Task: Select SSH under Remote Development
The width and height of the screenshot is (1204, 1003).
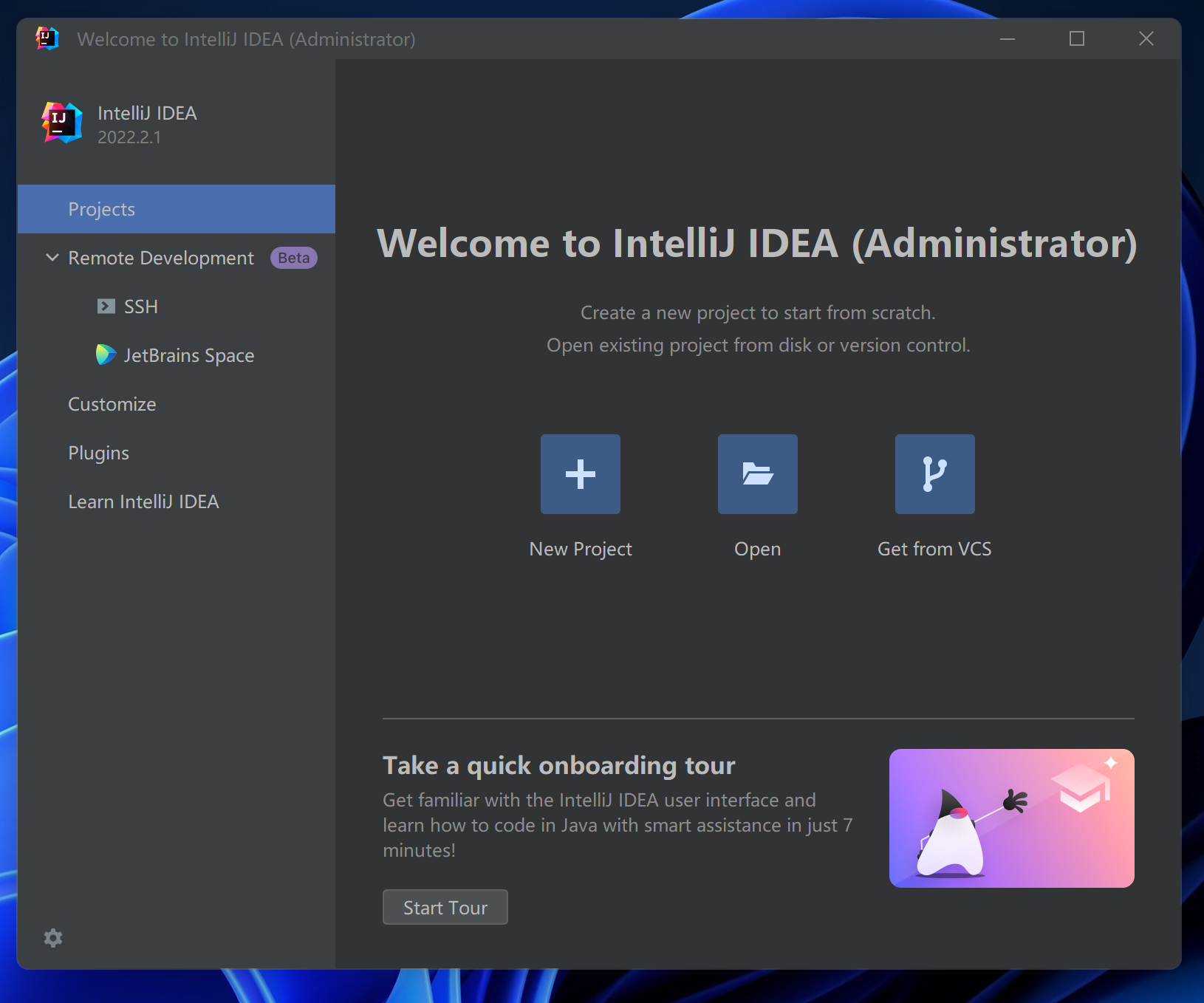Action: click(177, 307)
